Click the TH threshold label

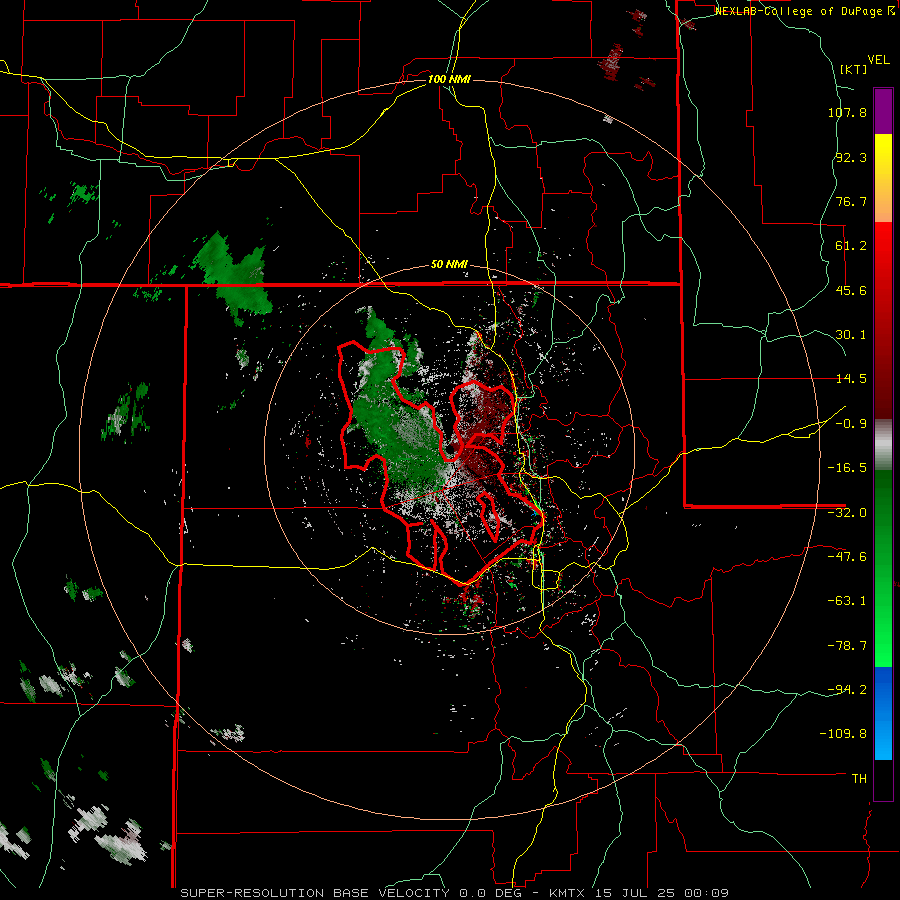tap(859, 779)
